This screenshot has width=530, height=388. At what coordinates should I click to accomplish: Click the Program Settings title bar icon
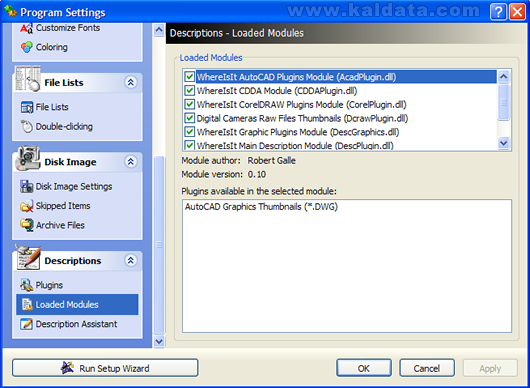click(10, 11)
